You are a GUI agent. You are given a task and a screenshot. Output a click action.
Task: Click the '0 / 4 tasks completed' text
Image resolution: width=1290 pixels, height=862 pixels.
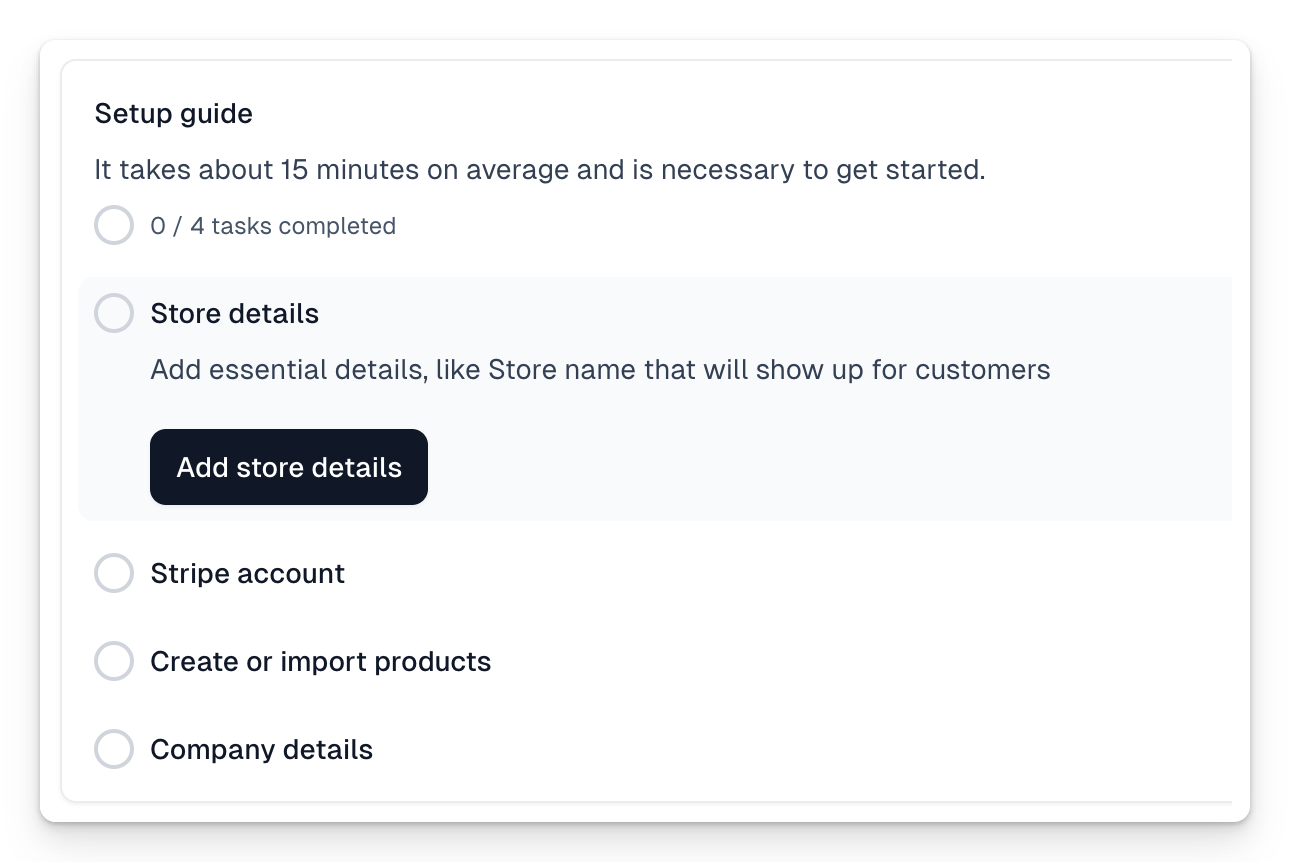click(x=273, y=226)
